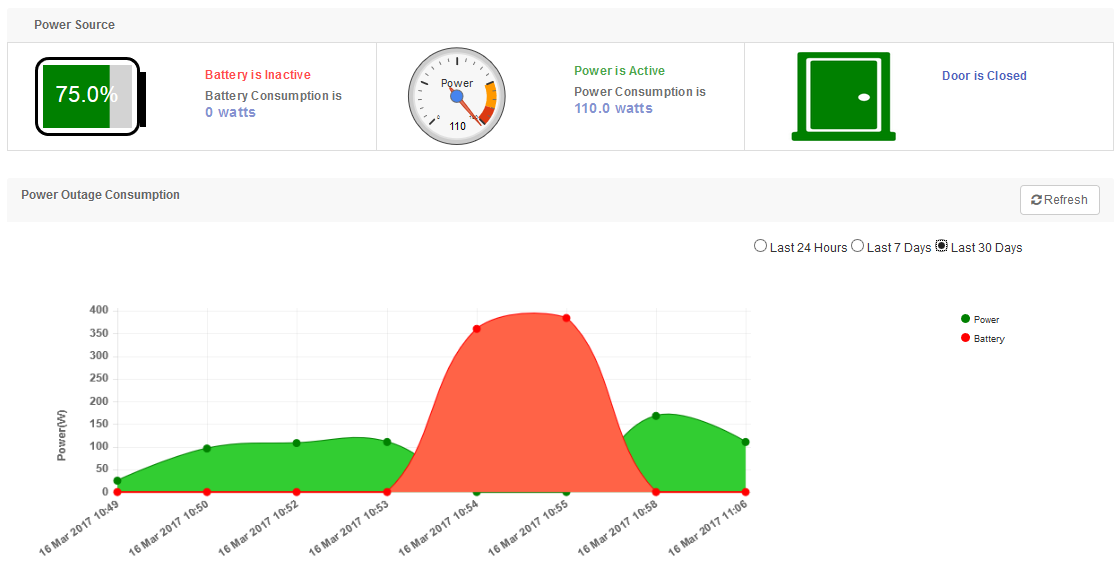The image size is (1120, 573).
Task: Click the red Battery legend color dot
Action: (965, 338)
